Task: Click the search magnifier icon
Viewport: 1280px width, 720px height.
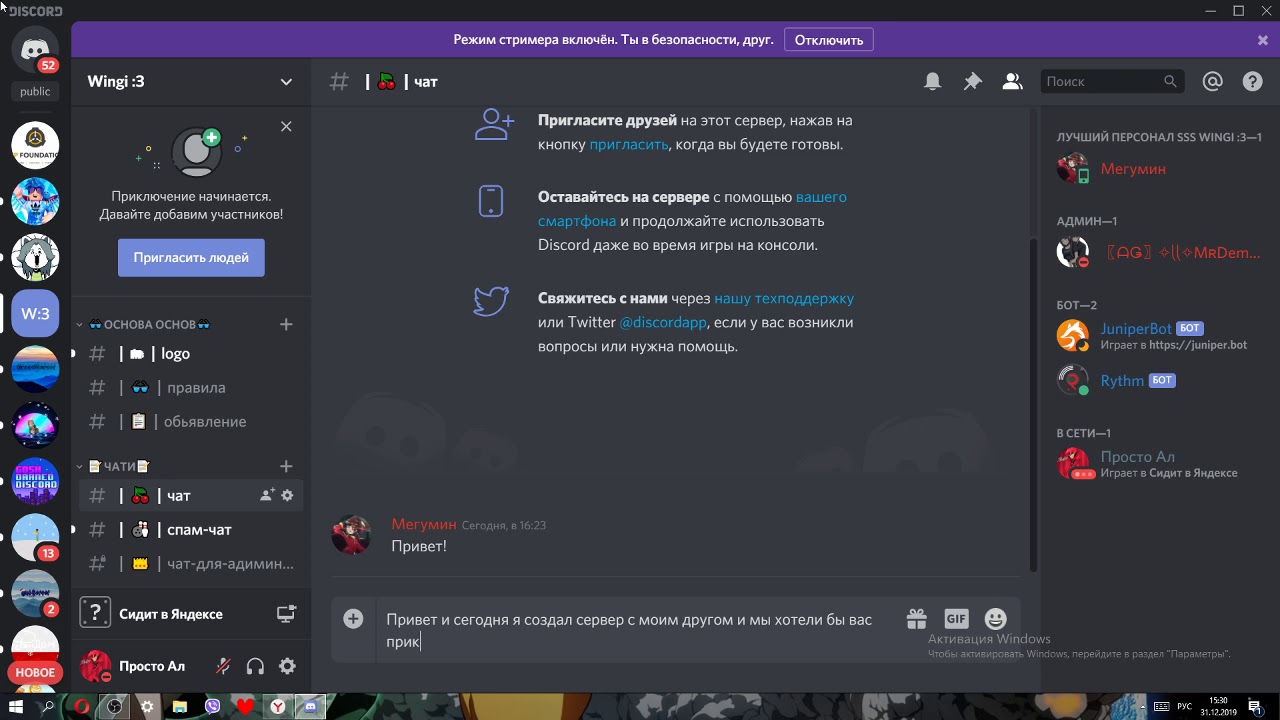Action: click(x=1170, y=82)
